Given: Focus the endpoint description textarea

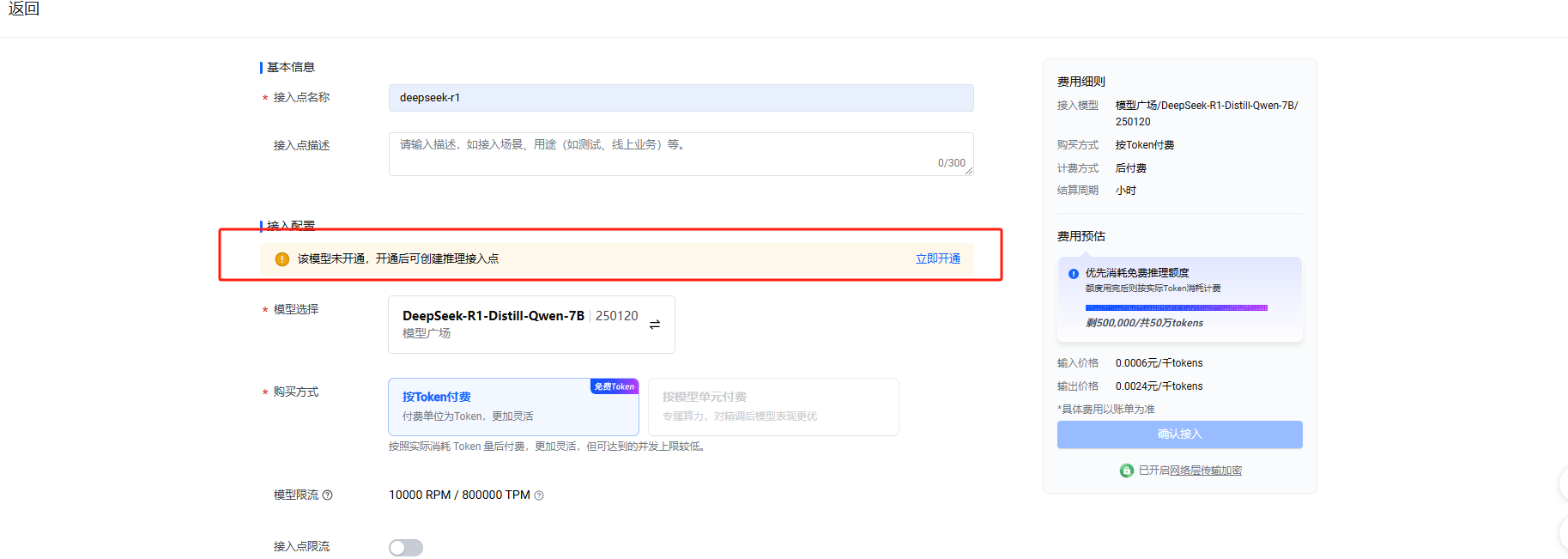Looking at the screenshot, I should (681, 154).
